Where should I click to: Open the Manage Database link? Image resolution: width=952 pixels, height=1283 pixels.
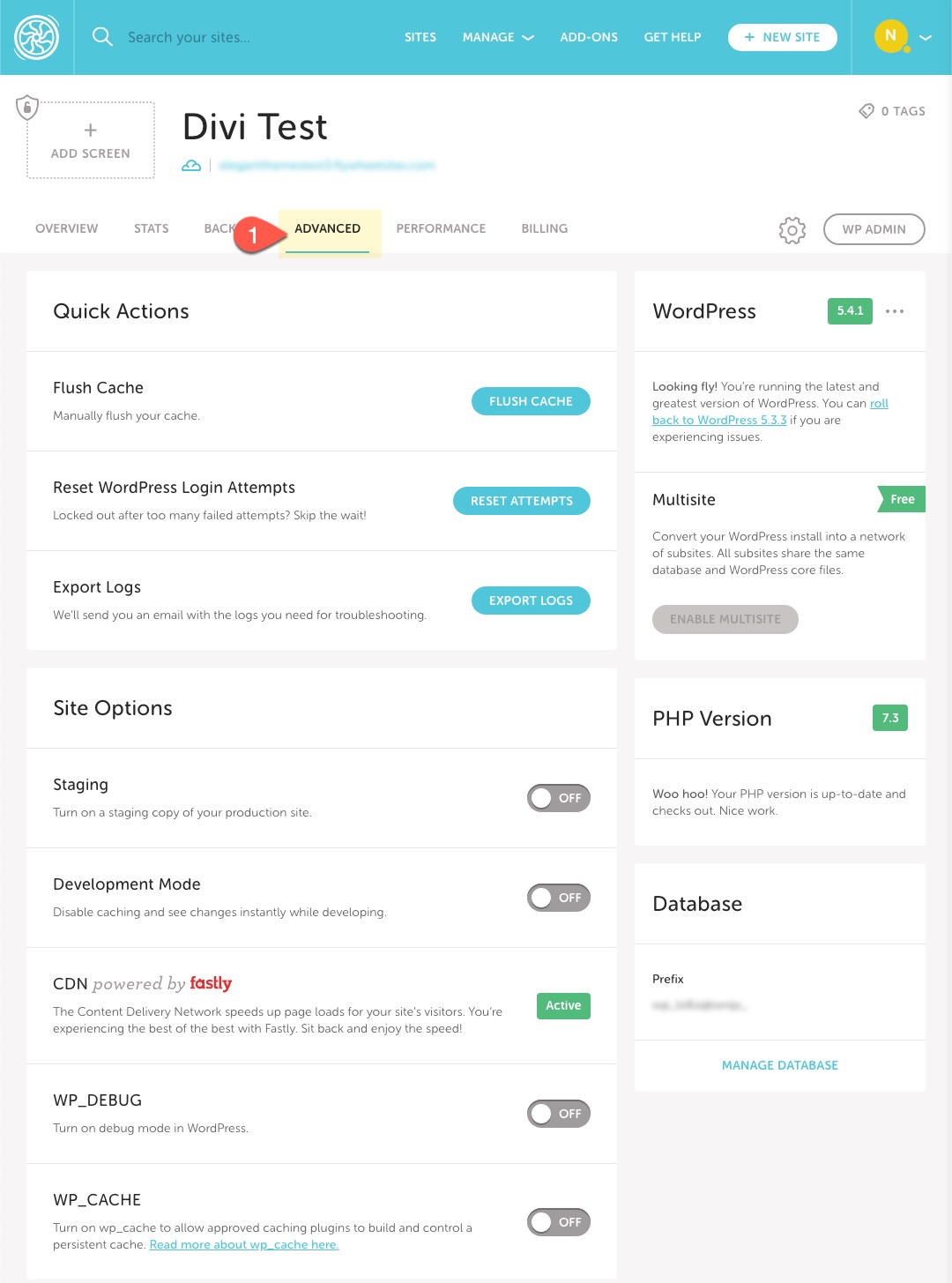(x=779, y=1065)
